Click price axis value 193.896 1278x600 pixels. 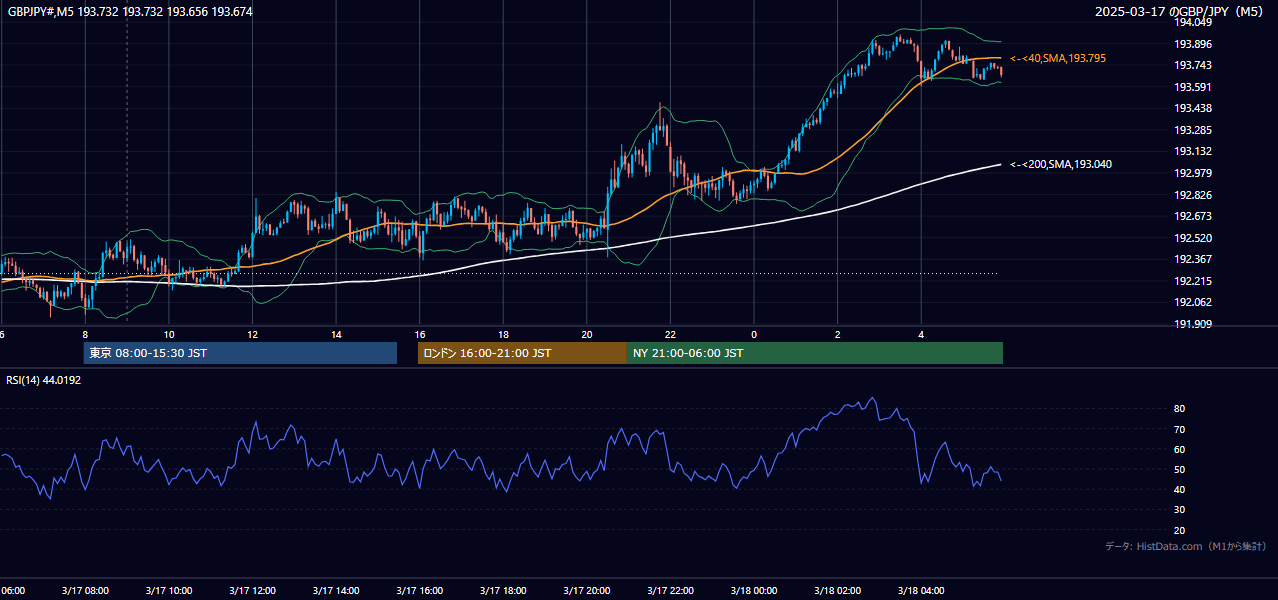click(1193, 44)
